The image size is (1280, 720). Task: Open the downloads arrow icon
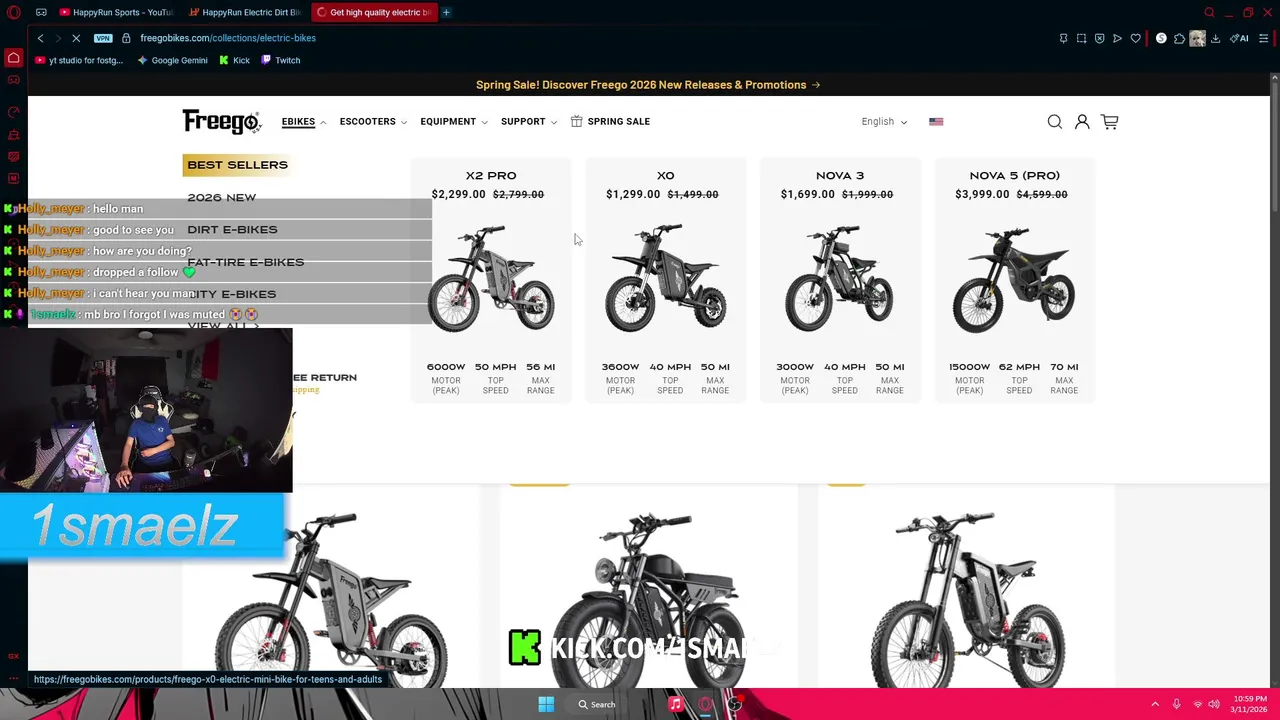1215,38
